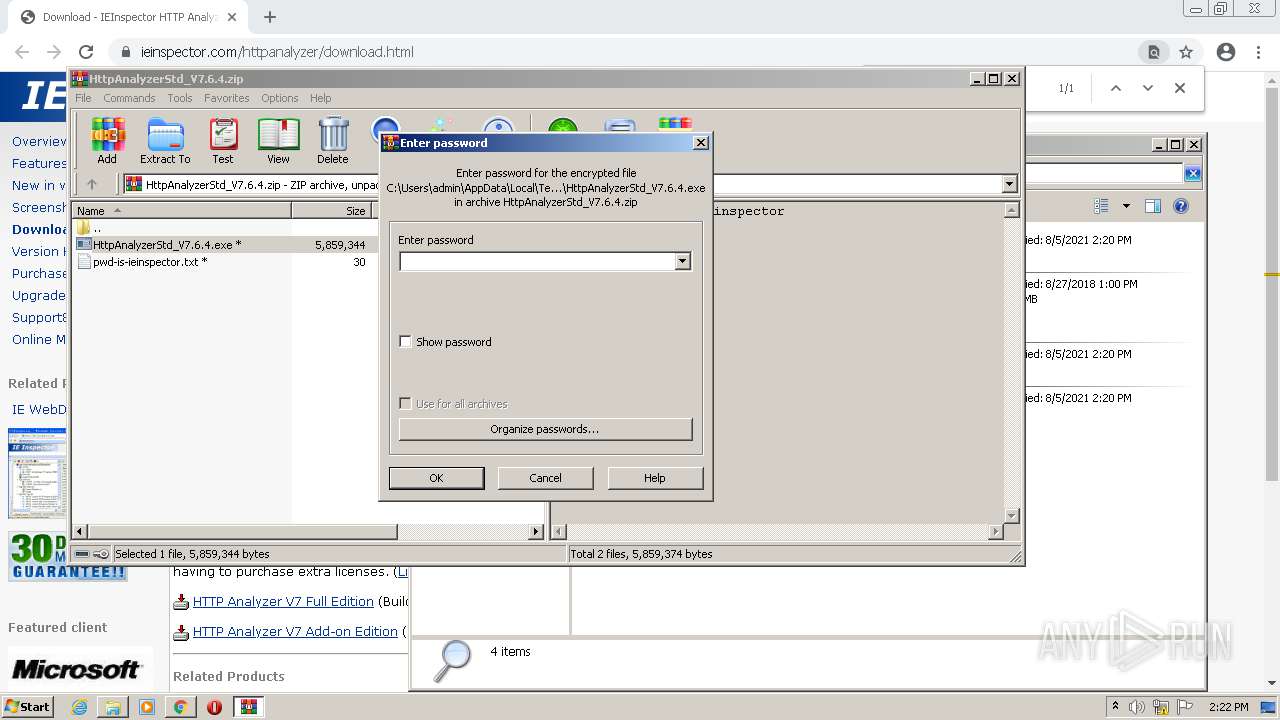This screenshot has height=720, width=1280.
Task: Launch Internet Explorer from taskbar
Action: click(x=79, y=707)
